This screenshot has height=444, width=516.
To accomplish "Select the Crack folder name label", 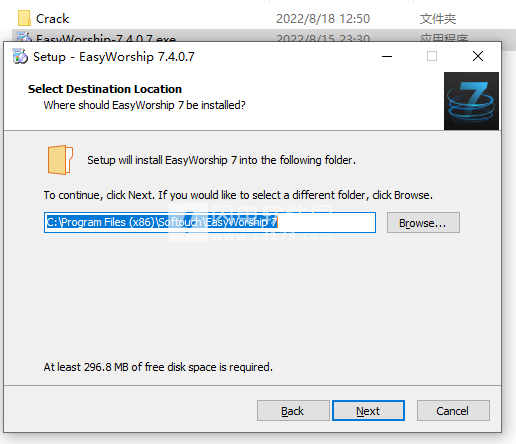I will click(53, 19).
